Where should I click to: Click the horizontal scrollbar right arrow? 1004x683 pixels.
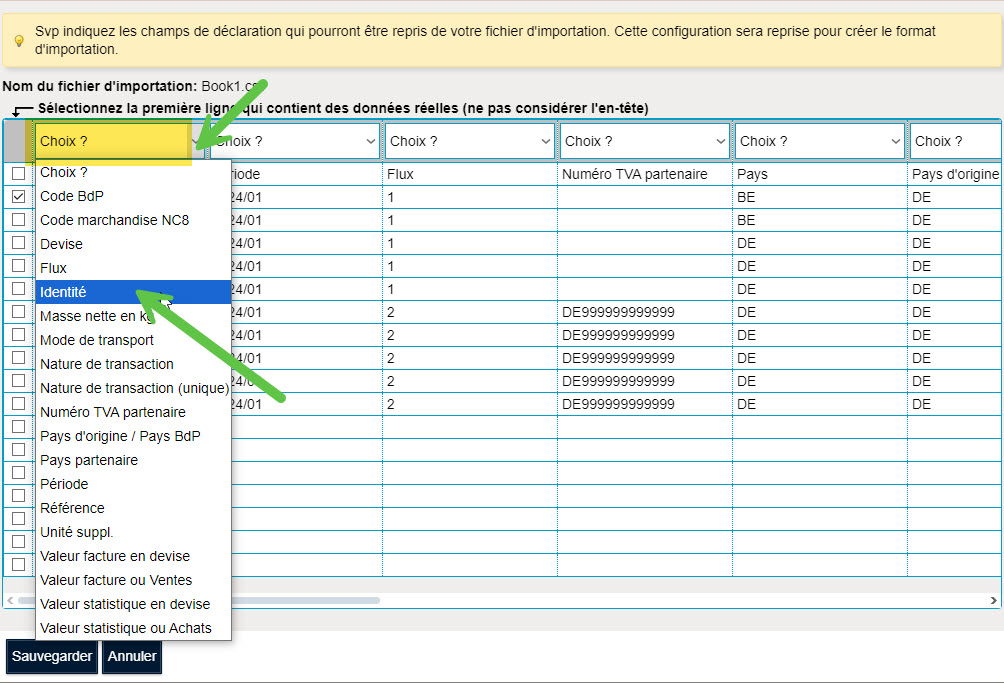[993, 600]
